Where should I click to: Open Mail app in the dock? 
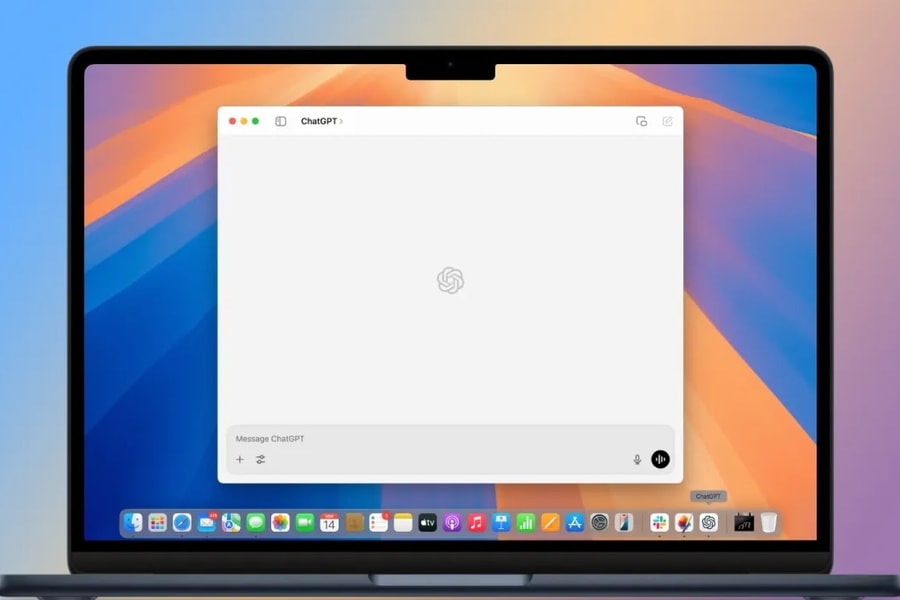coord(207,522)
